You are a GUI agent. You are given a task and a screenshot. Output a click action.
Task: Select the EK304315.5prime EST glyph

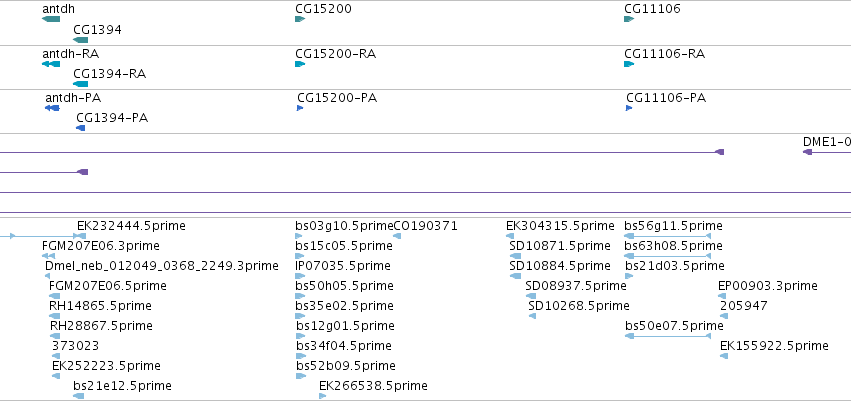pos(510,236)
